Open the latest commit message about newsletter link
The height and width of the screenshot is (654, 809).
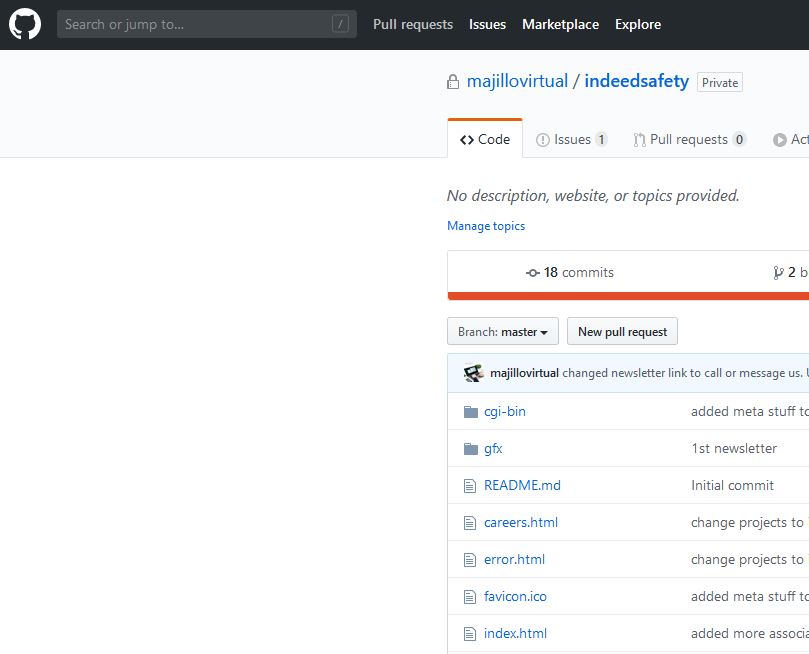(685, 373)
